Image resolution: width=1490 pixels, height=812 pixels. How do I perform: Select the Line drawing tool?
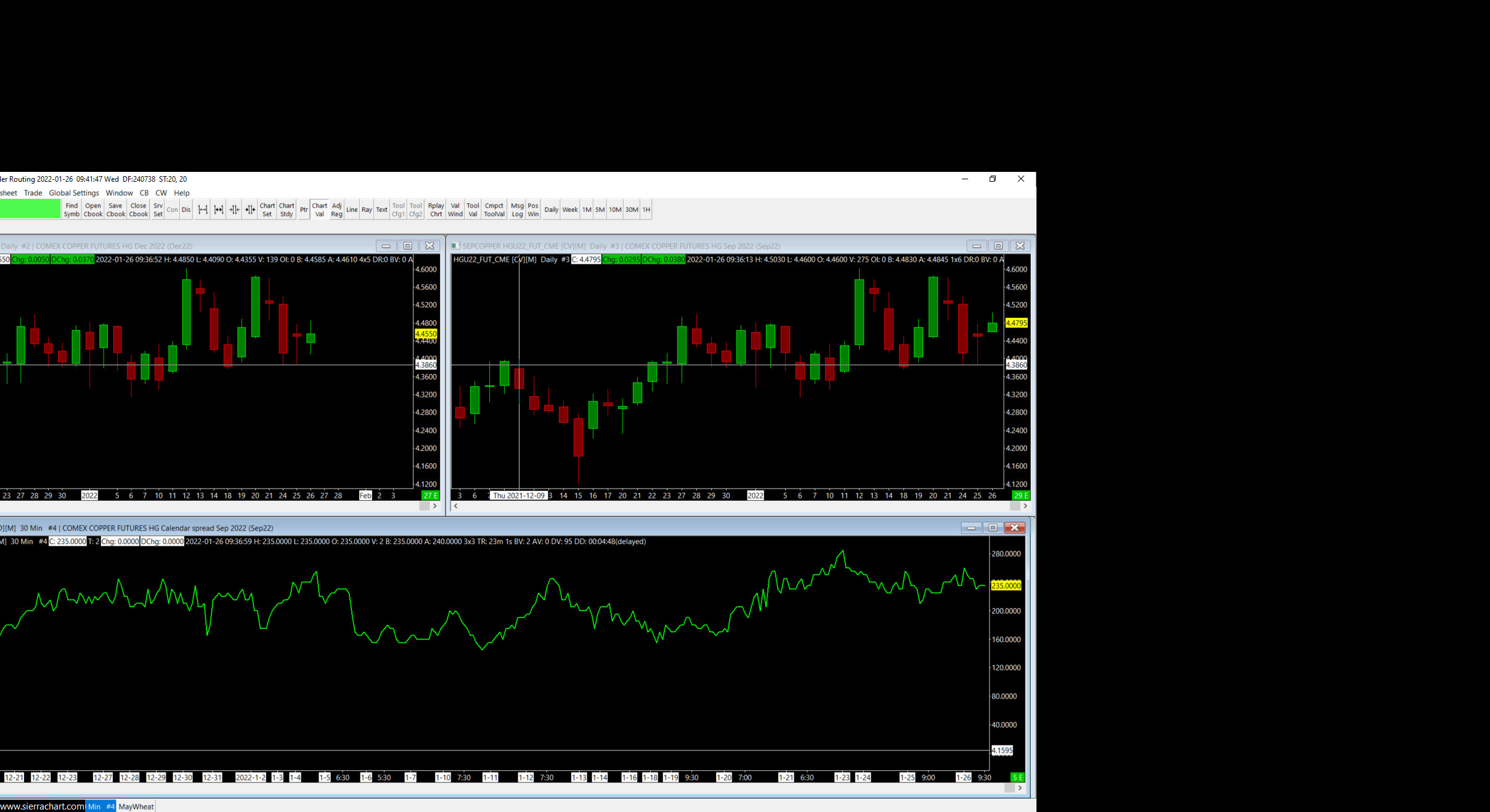[x=352, y=210]
